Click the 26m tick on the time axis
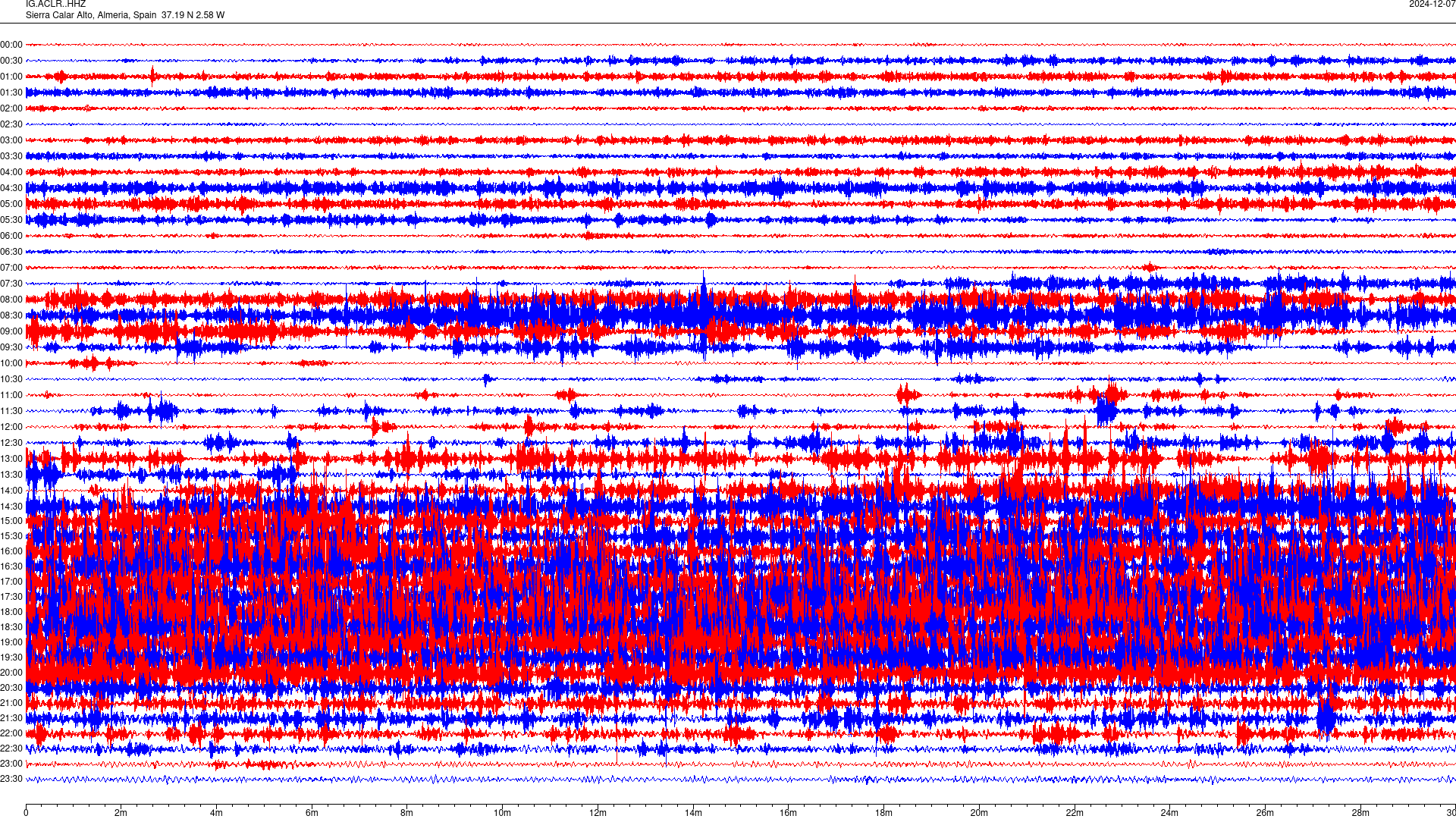Viewport: 1456px width, 819px height. pos(1265,813)
